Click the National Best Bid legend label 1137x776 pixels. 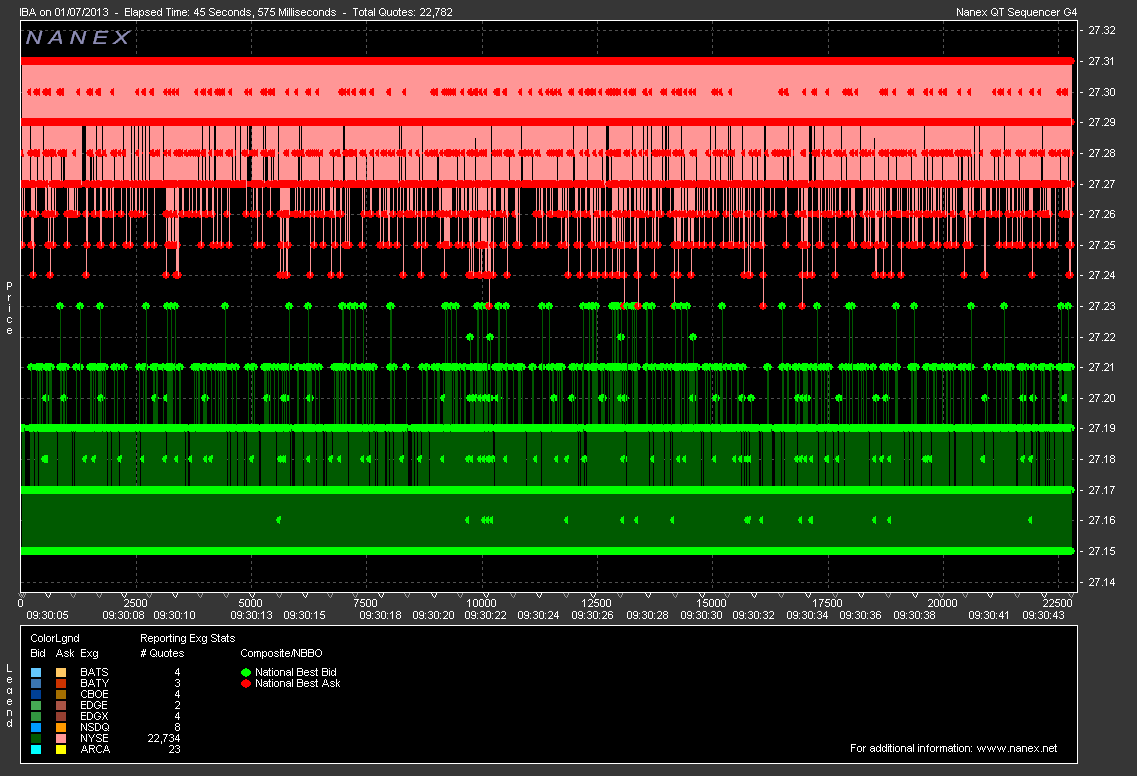[296, 672]
